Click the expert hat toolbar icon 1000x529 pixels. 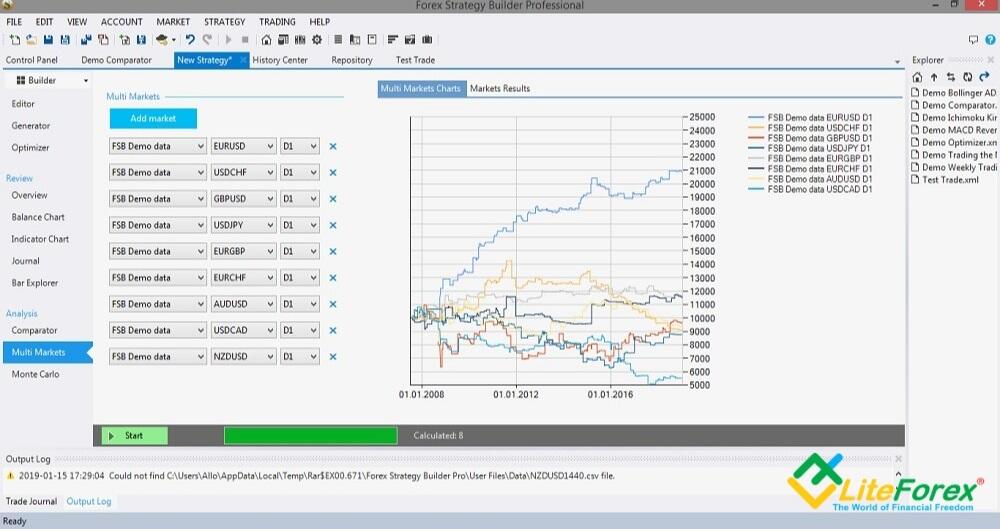coord(162,40)
